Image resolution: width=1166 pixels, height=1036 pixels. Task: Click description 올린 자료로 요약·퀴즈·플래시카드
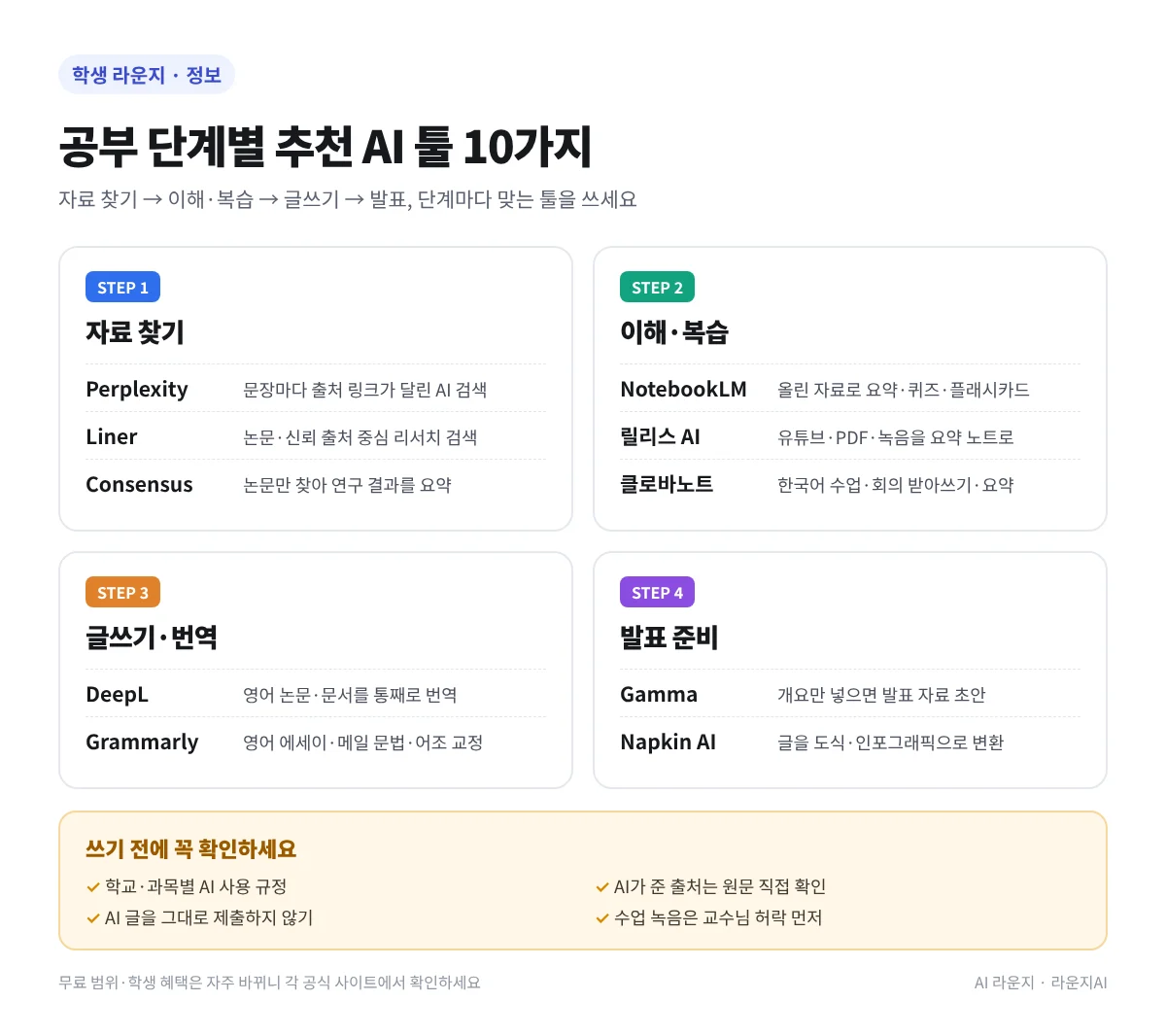pos(904,390)
